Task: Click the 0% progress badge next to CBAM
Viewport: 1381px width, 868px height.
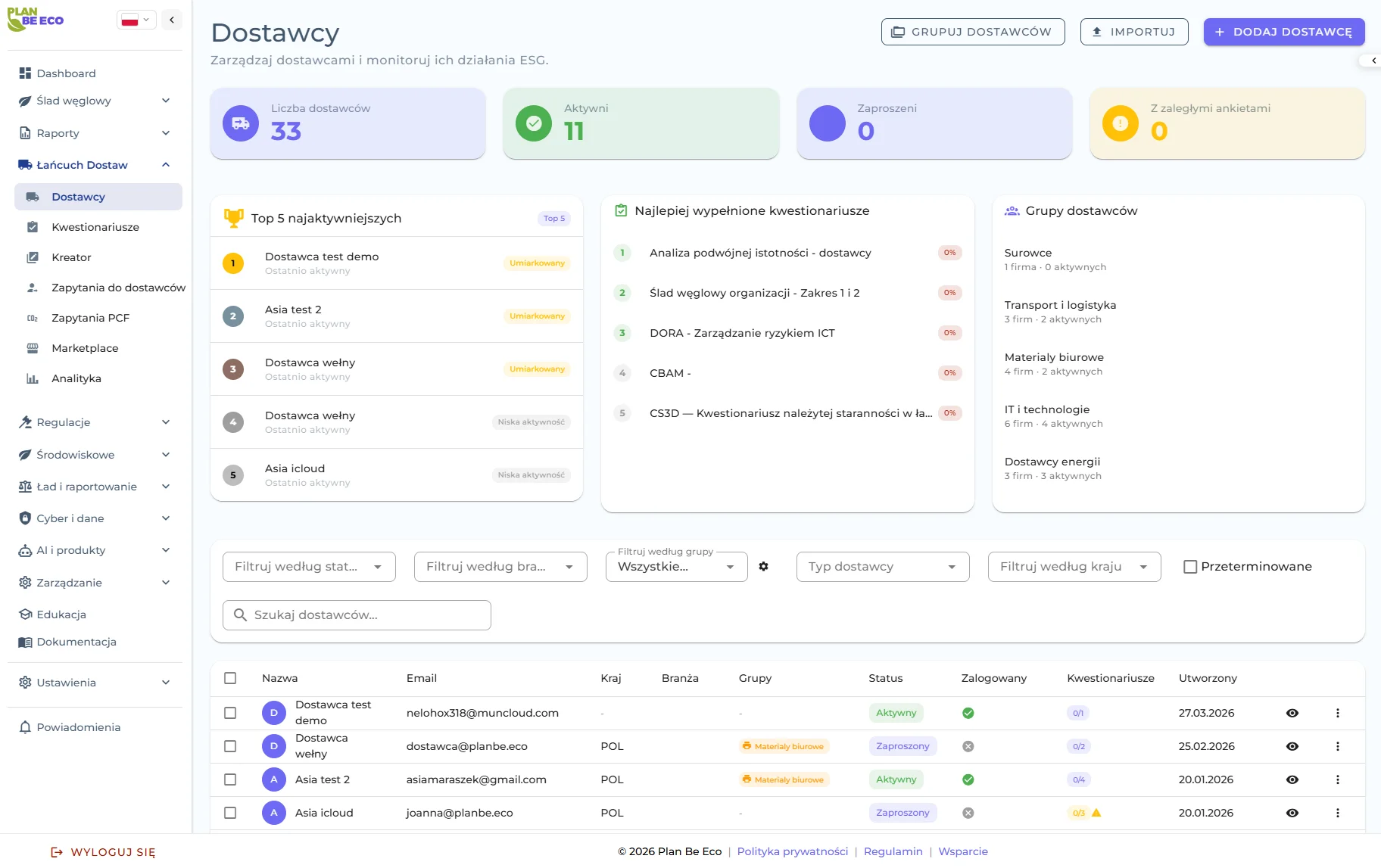Action: point(949,372)
